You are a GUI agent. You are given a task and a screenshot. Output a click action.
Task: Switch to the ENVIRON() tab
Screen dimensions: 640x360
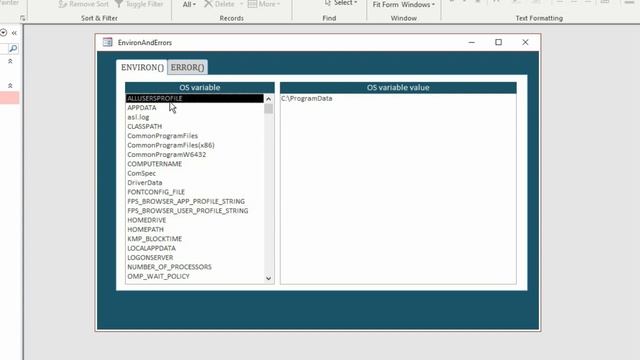(x=142, y=67)
